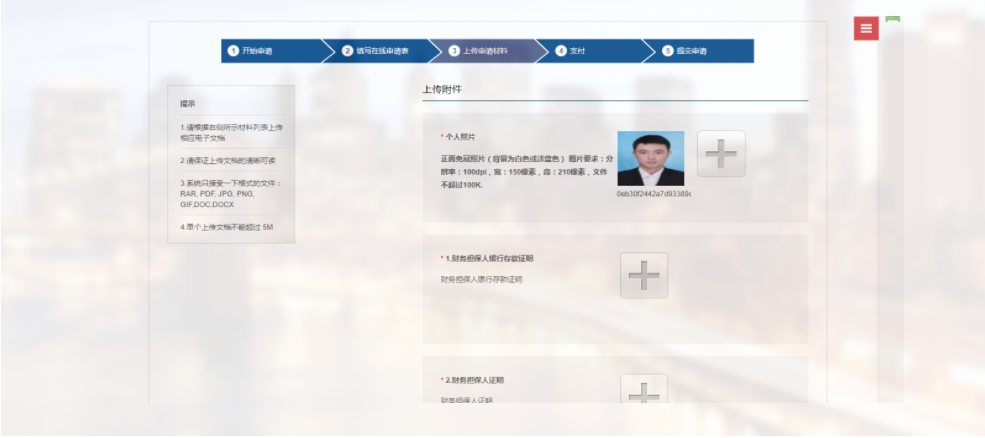The width and height of the screenshot is (985, 438).
Task: Click tip 3 listing accepted file formats
Action: (x=231, y=193)
